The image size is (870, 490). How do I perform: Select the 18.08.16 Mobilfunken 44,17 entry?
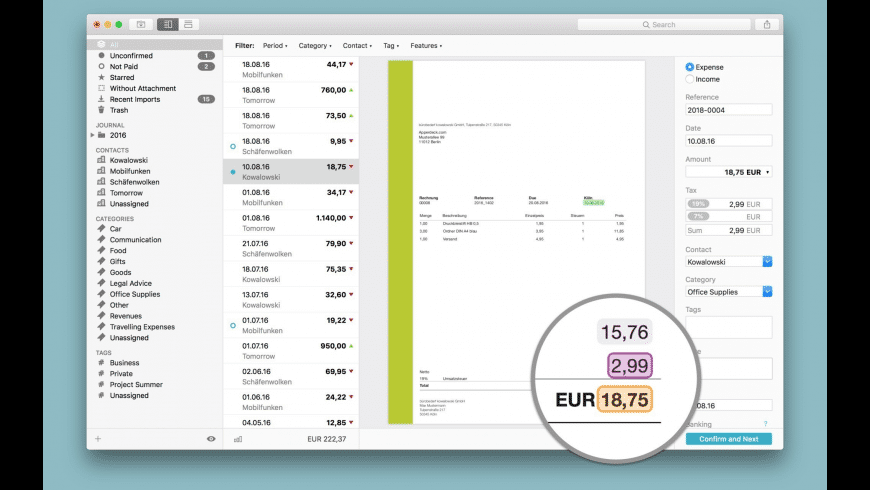291,69
